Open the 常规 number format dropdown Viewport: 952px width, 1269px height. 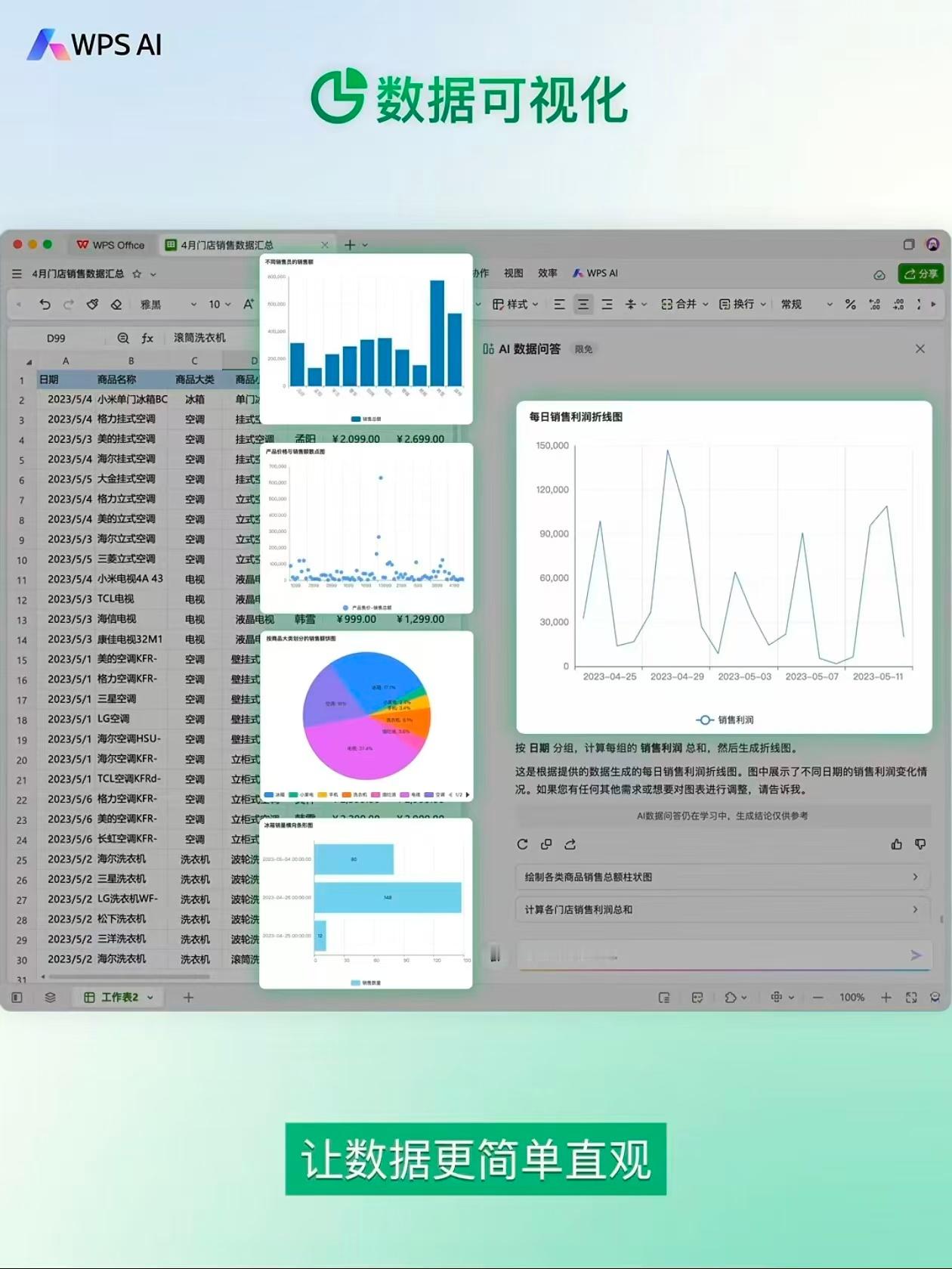(x=806, y=304)
